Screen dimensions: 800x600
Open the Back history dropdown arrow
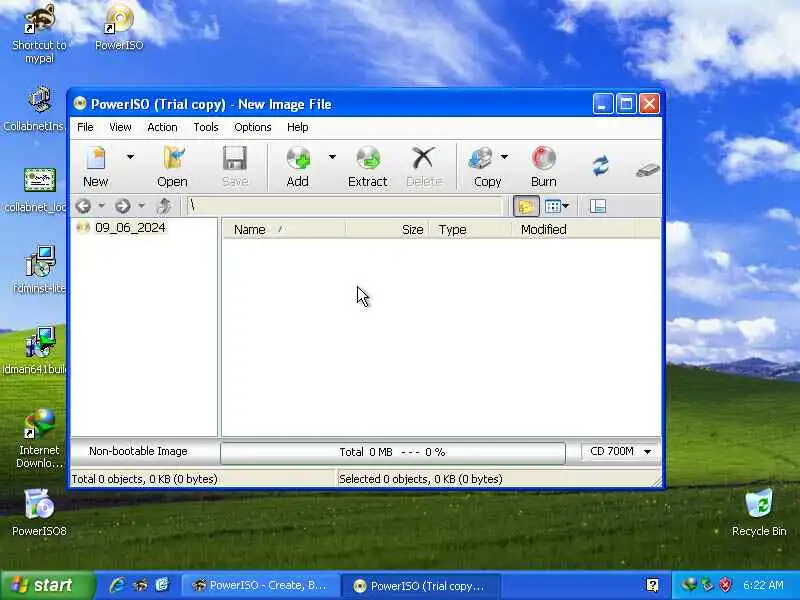[102, 206]
